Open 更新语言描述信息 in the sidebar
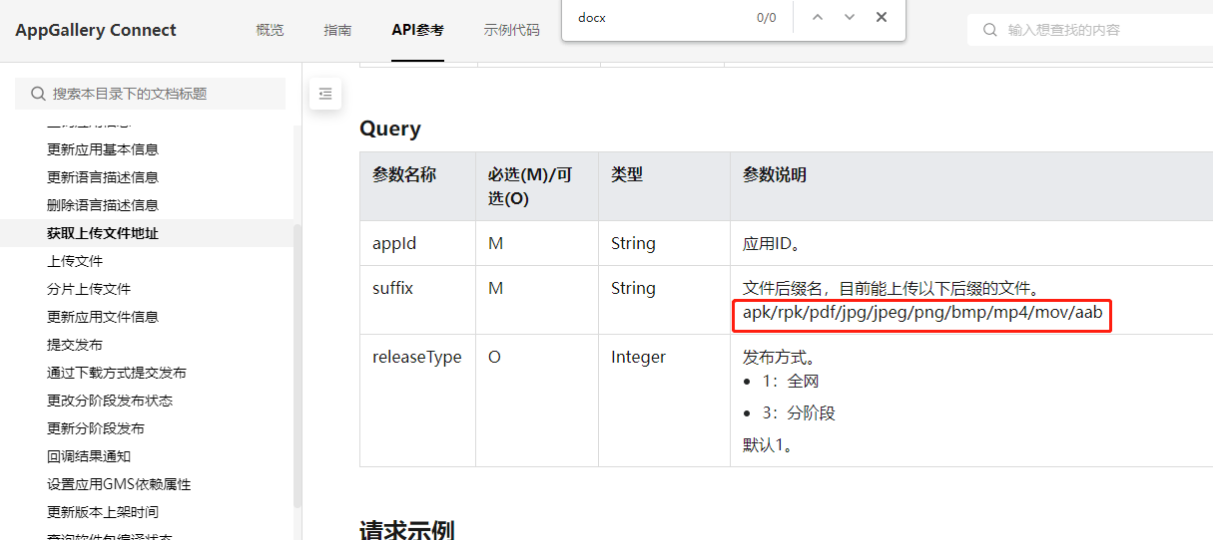Viewport: 1213px width, 540px height. (x=103, y=177)
